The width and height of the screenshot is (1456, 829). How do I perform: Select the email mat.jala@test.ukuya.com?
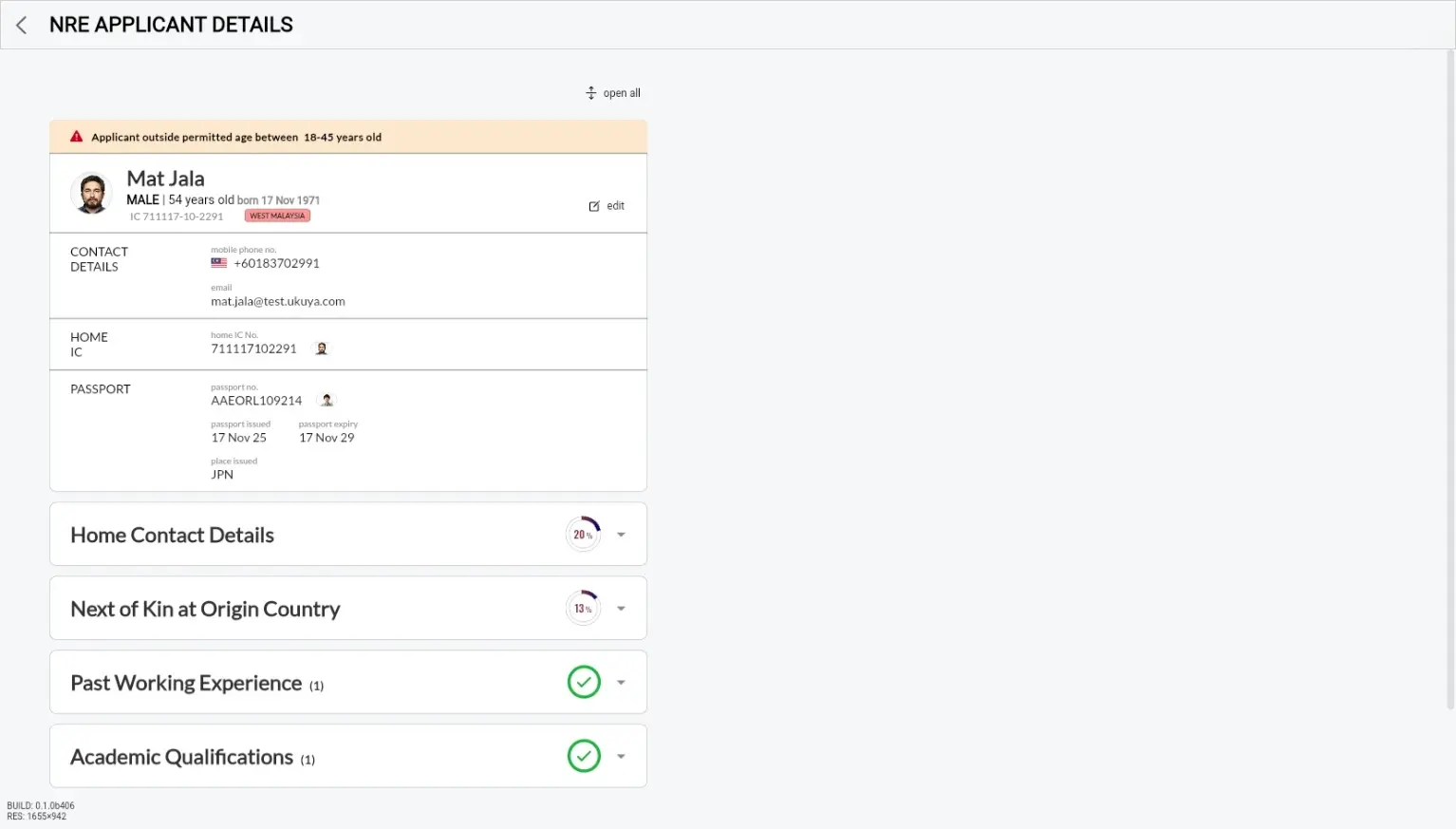pos(278,301)
